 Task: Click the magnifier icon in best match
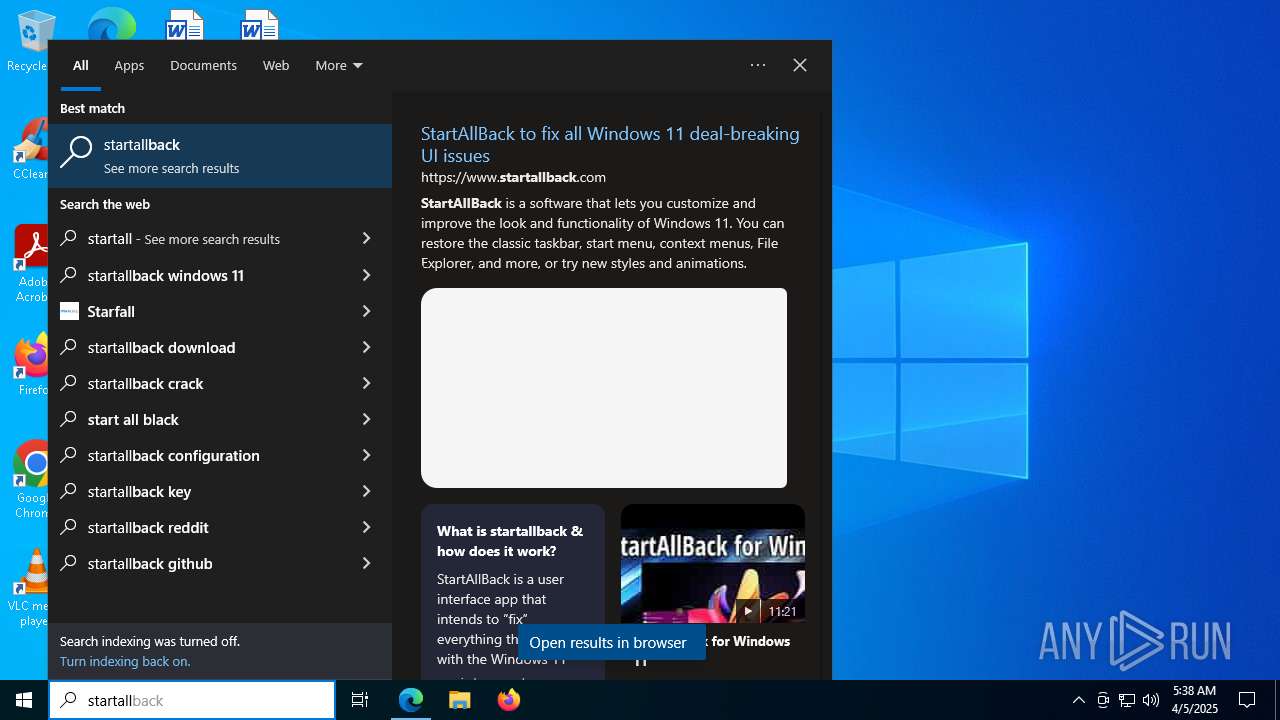click(76, 152)
